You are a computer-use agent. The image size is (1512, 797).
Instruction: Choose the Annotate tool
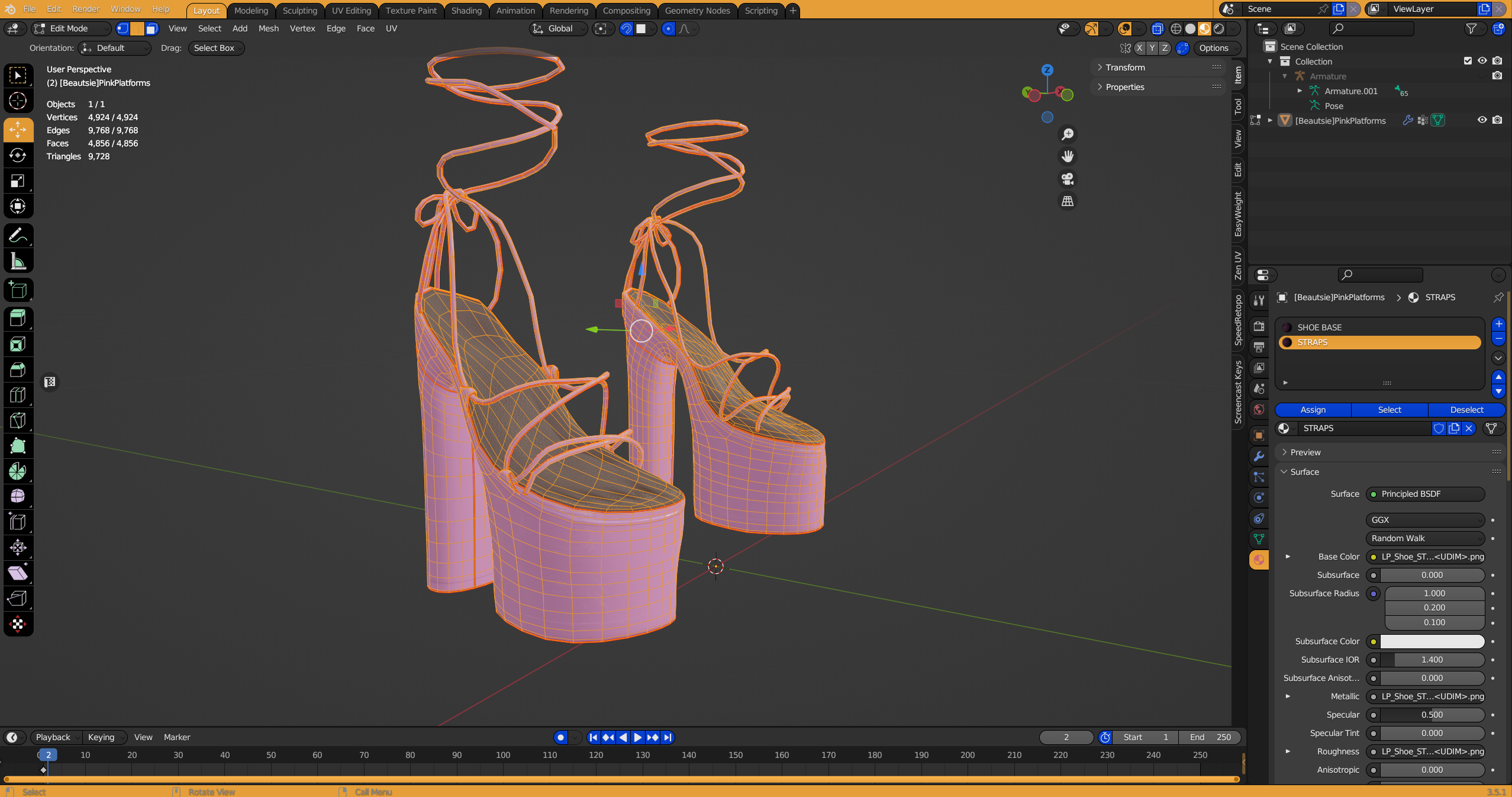(x=18, y=236)
